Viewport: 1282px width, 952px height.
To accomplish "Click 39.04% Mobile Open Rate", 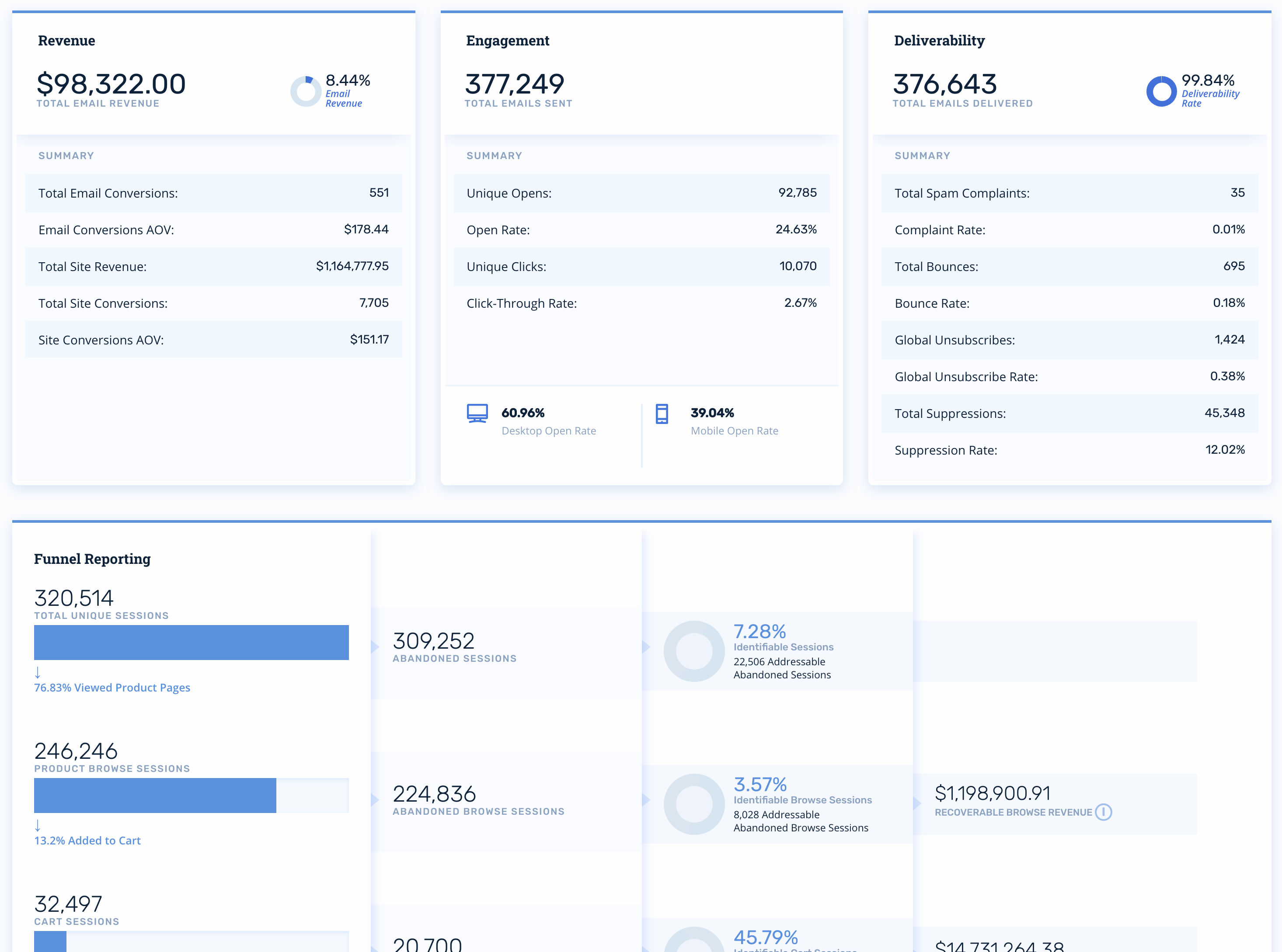I will click(x=735, y=421).
